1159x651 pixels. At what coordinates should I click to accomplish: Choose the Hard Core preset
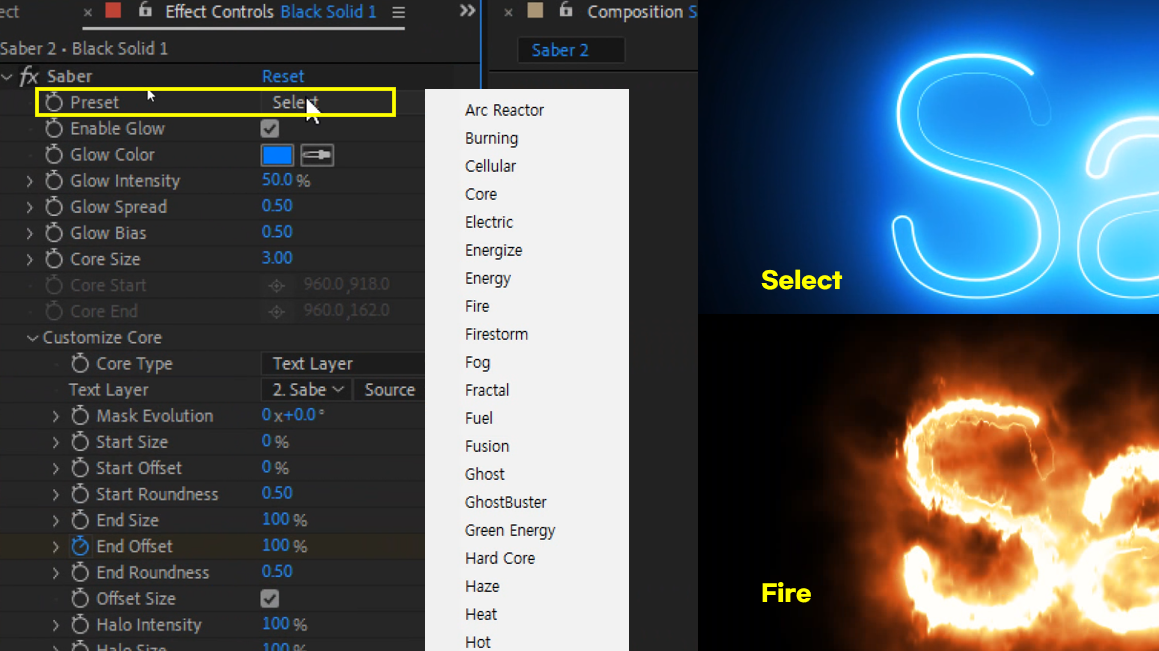500,558
